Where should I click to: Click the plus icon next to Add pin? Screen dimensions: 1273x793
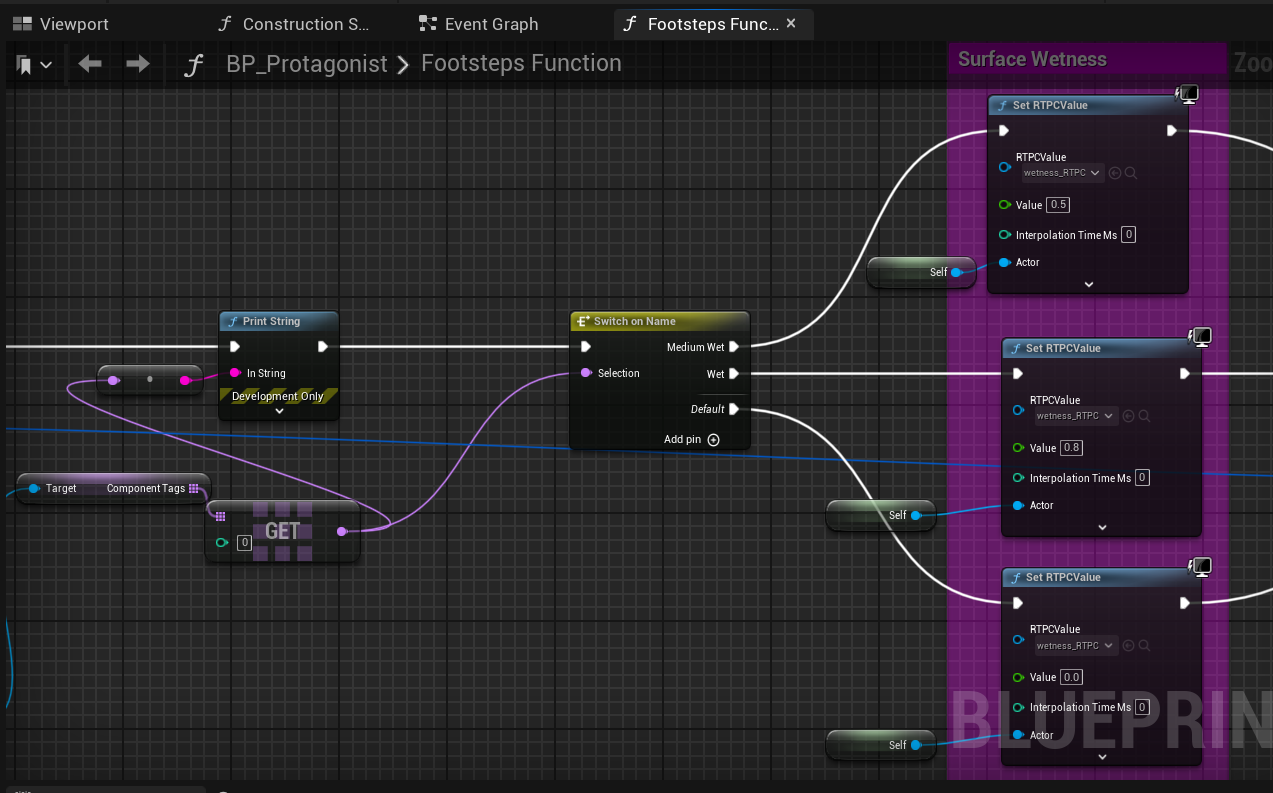click(x=713, y=440)
